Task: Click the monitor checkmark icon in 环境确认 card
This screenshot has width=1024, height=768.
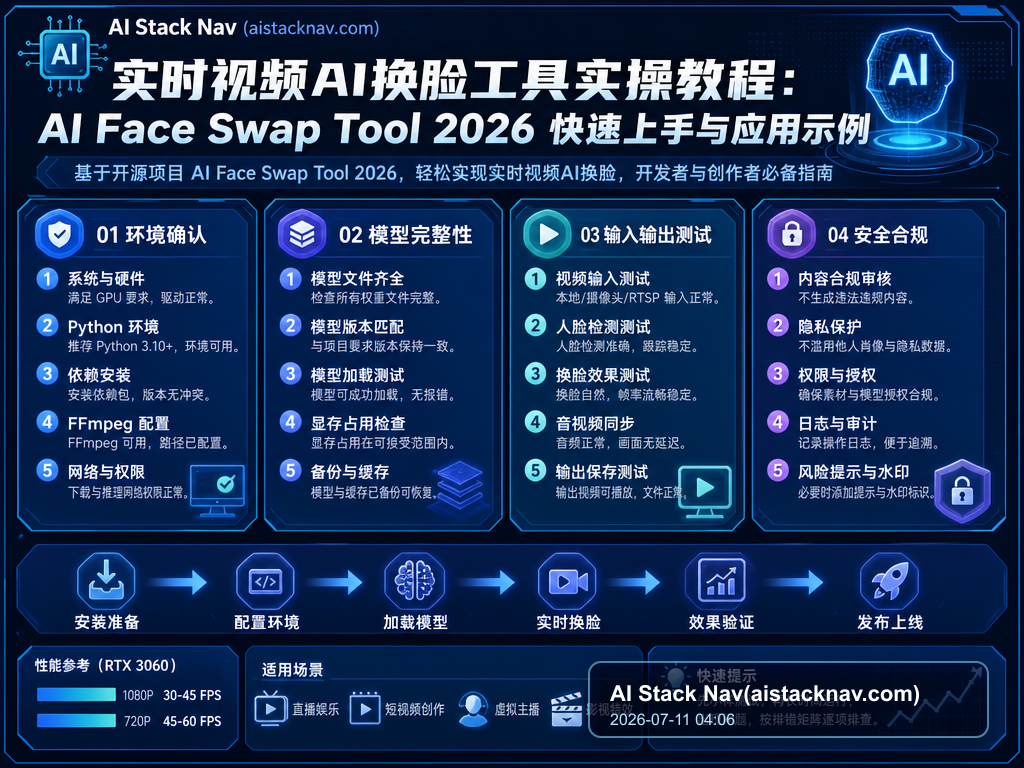Action: tap(217, 490)
